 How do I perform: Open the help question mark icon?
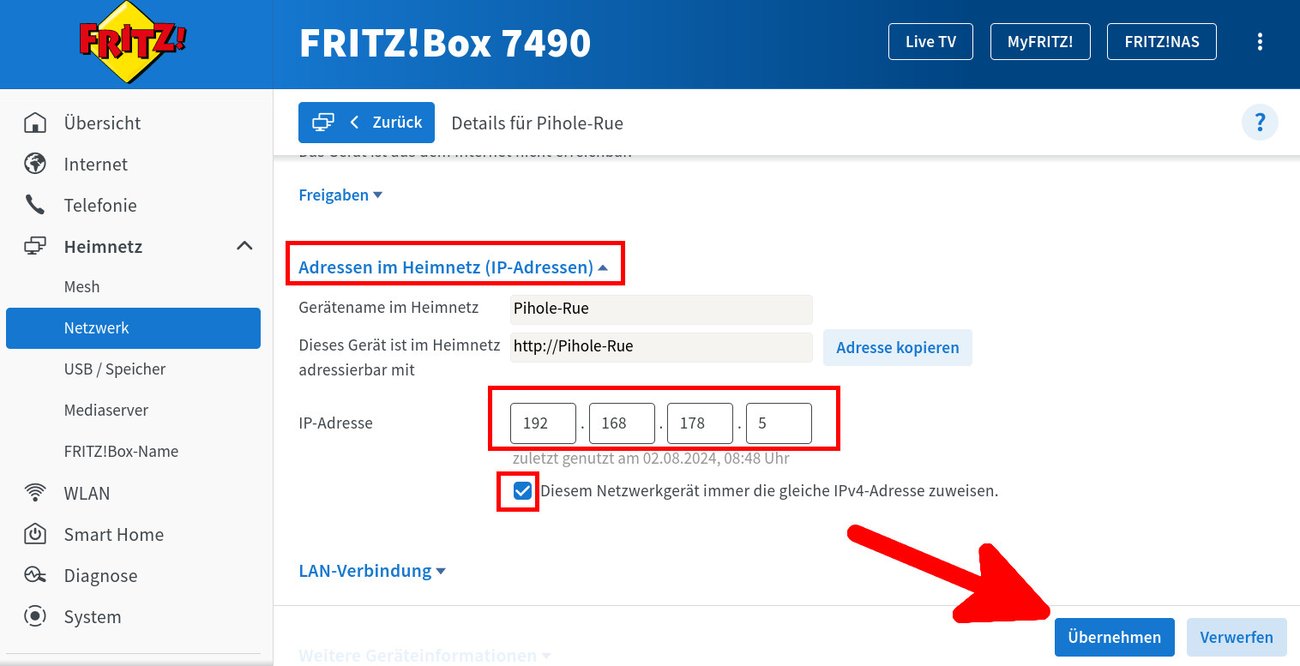(x=1260, y=121)
